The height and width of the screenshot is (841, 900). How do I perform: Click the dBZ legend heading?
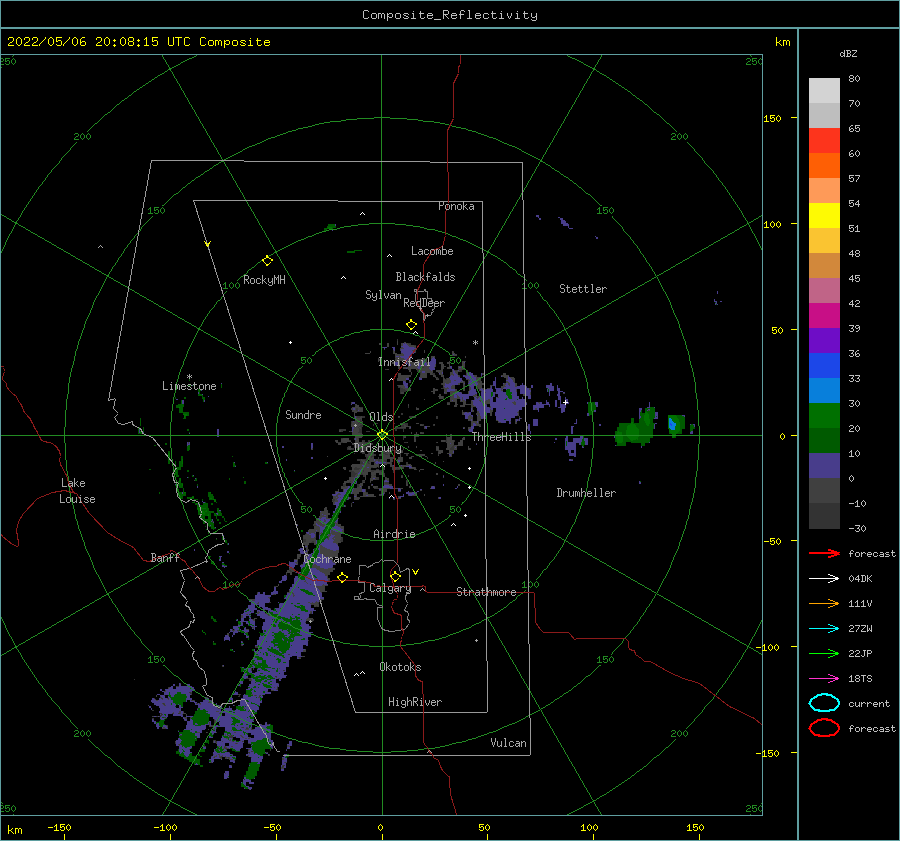click(x=848, y=54)
